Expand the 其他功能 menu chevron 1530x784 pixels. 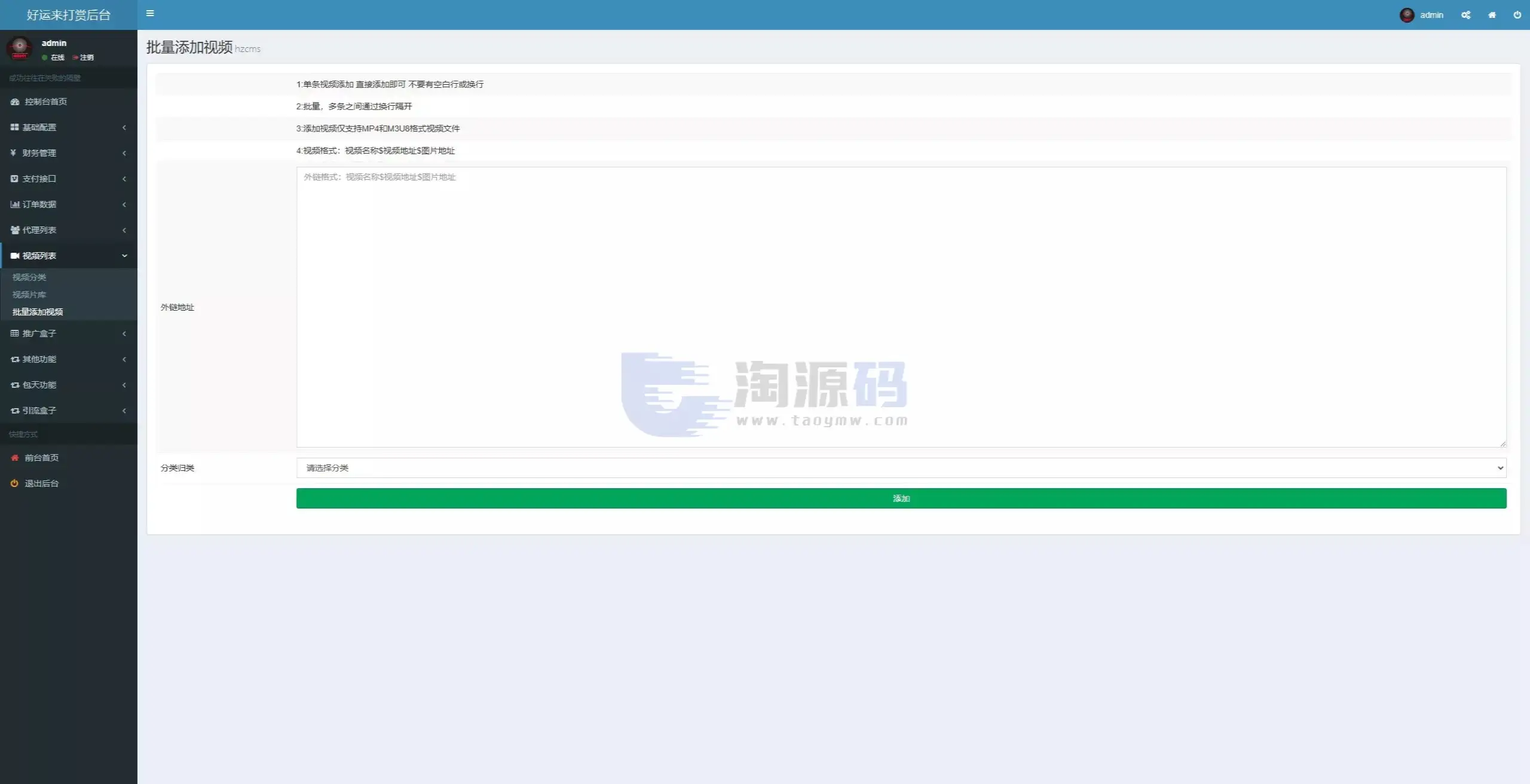tap(124, 359)
